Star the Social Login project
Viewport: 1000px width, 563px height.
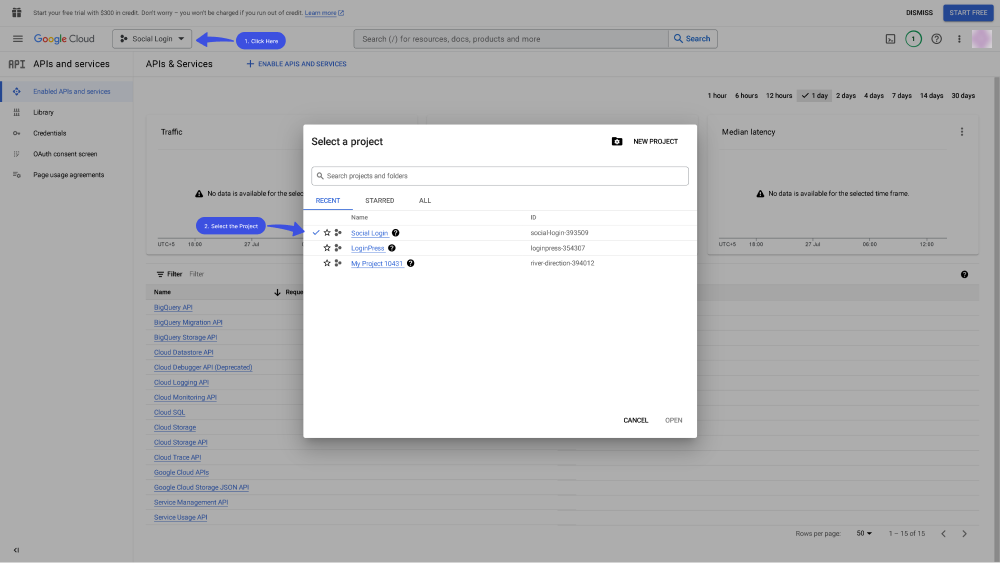(327, 233)
